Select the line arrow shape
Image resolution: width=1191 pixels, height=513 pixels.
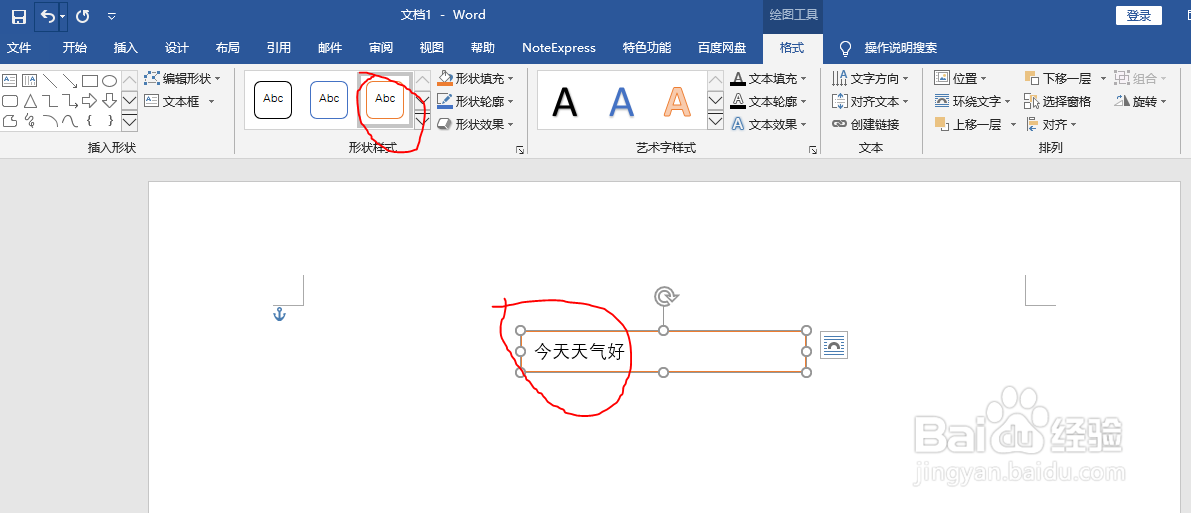point(70,81)
